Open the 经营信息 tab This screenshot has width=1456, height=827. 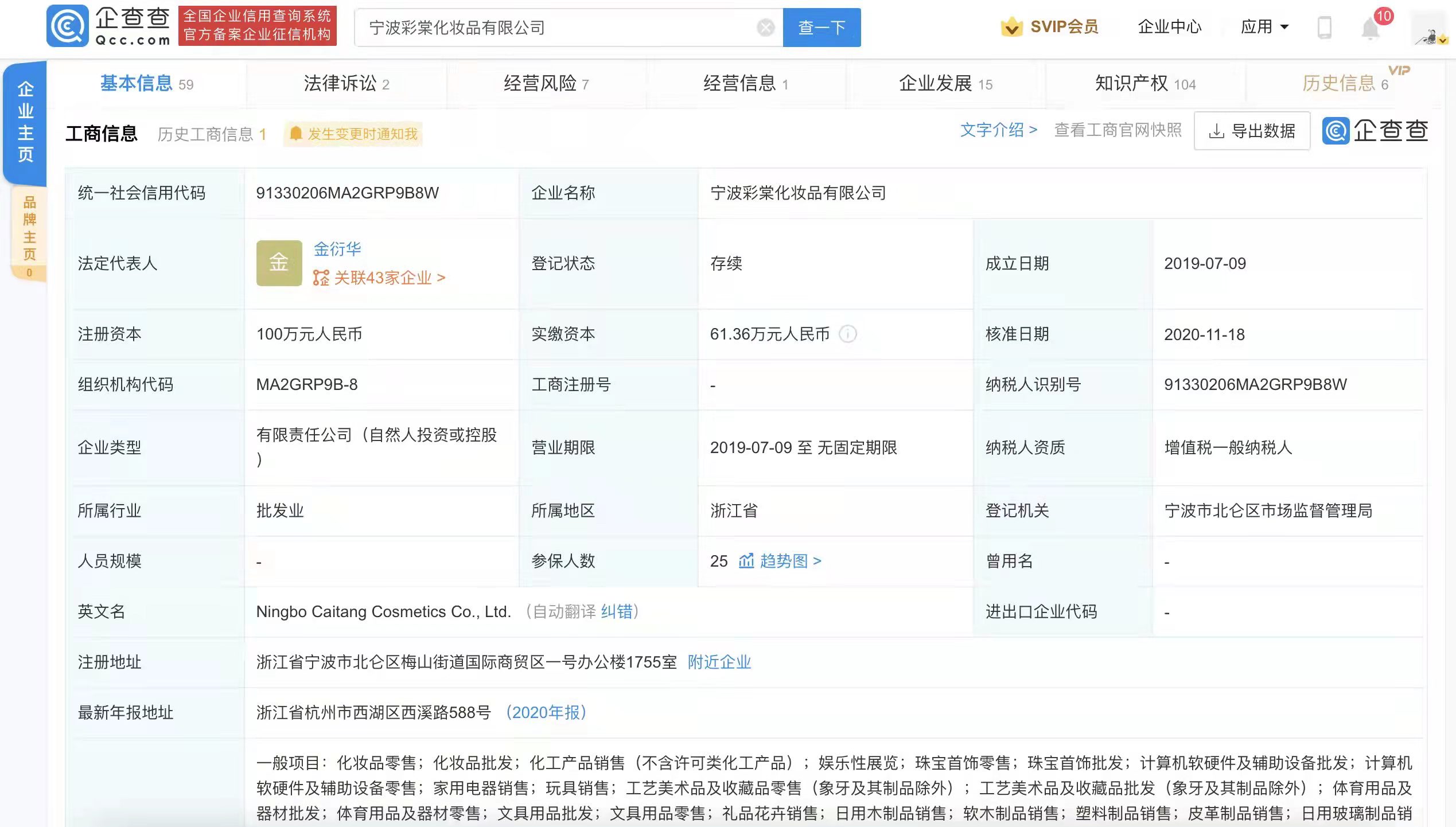coord(746,84)
